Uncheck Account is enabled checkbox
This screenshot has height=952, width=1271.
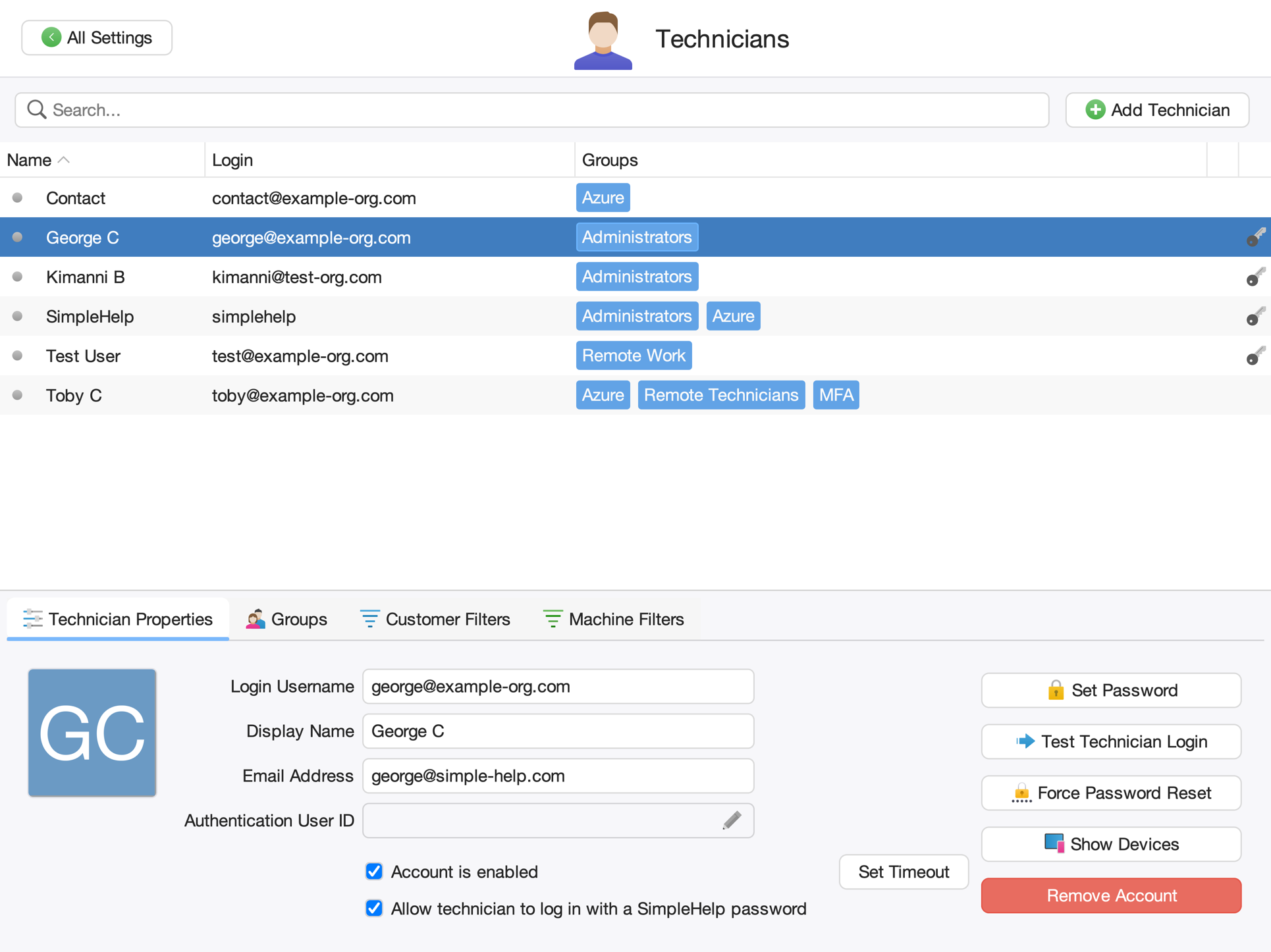coord(374,872)
